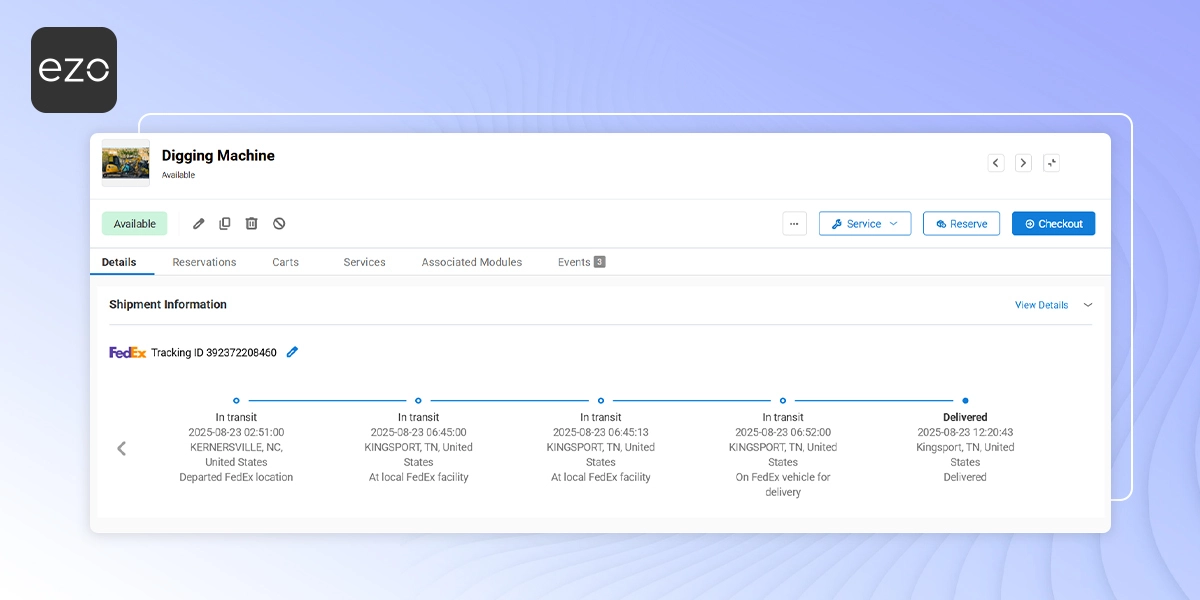Click the left chevron to scroll shipment timeline
Viewport: 1200px width, 600px height.
pos(121,448)
